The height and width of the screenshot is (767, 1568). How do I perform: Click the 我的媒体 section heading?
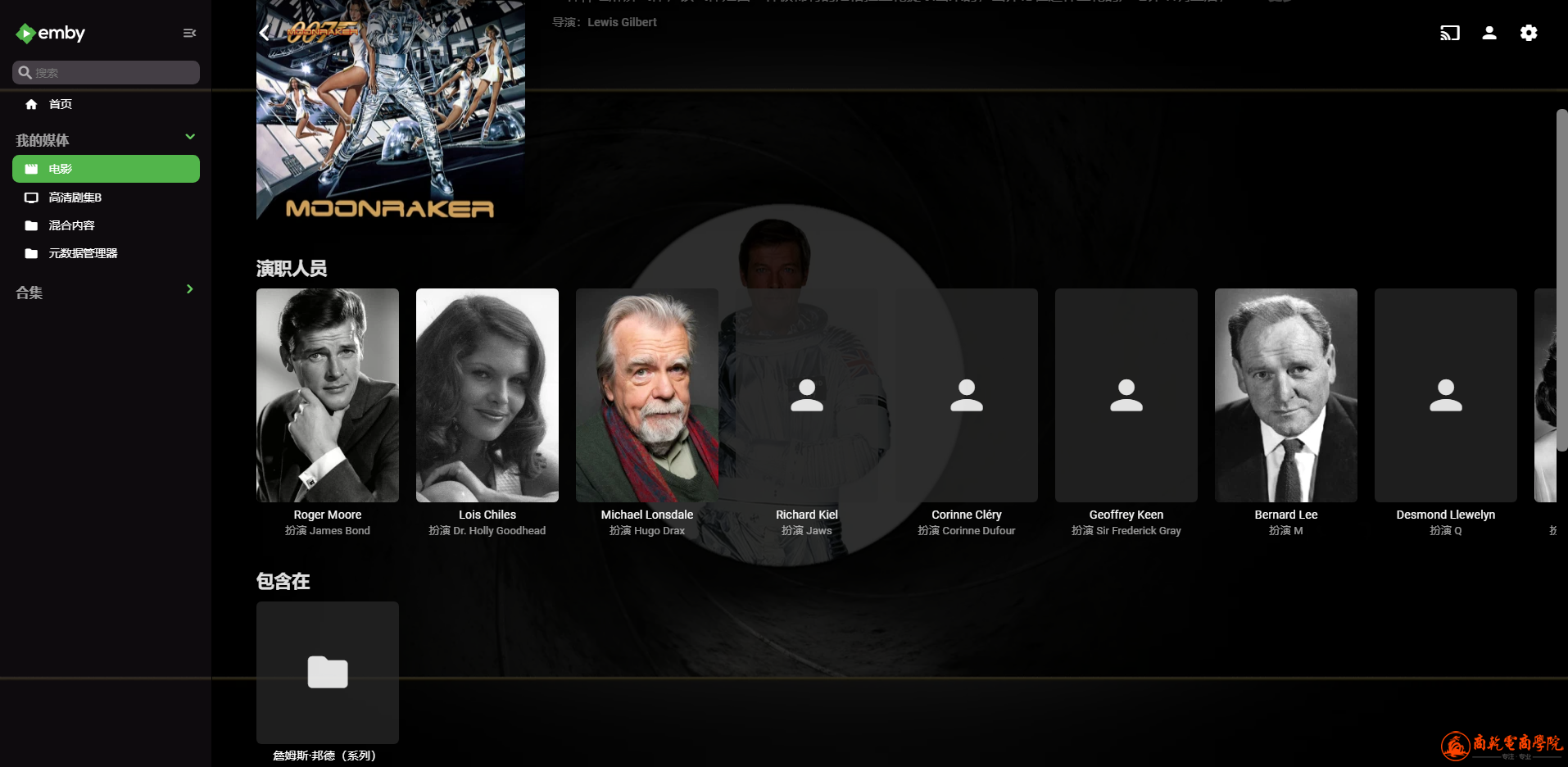(x=43, y=140)
